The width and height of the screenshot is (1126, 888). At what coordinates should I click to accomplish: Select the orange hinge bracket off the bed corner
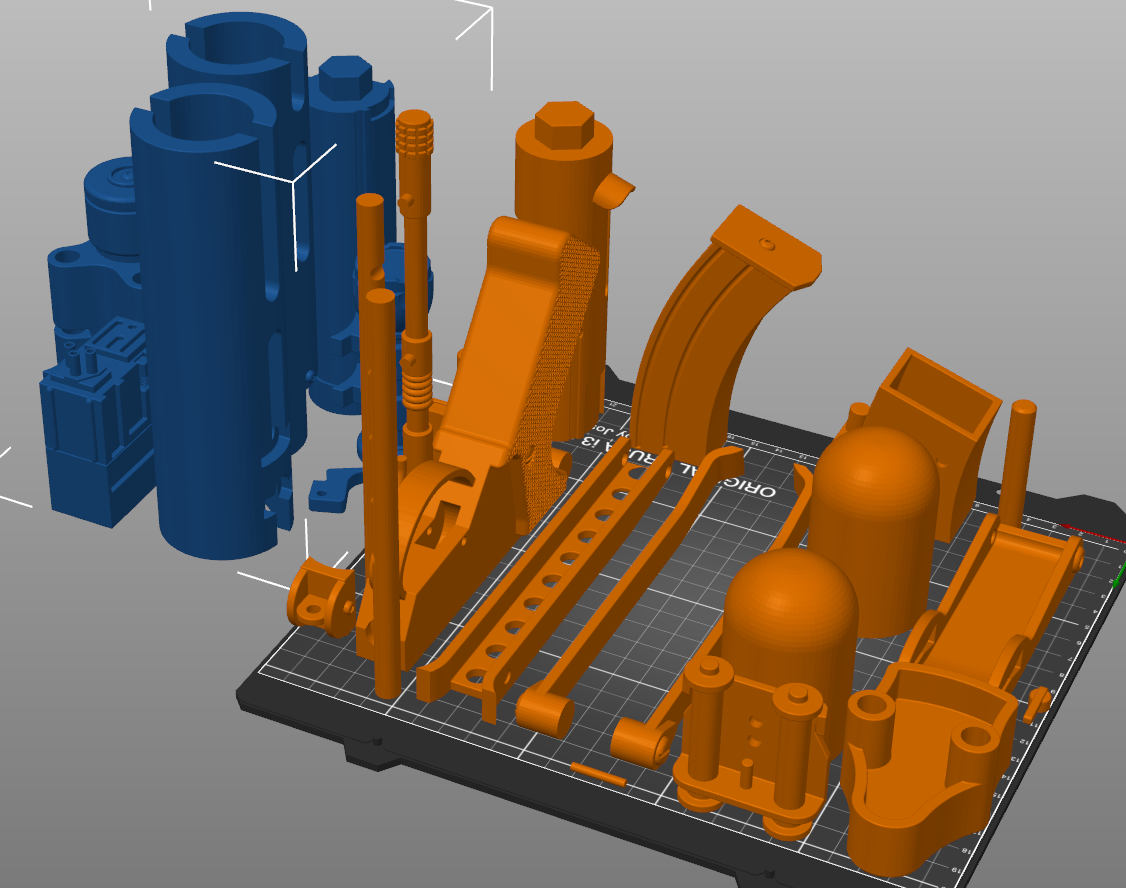click(x=320, y=597)
